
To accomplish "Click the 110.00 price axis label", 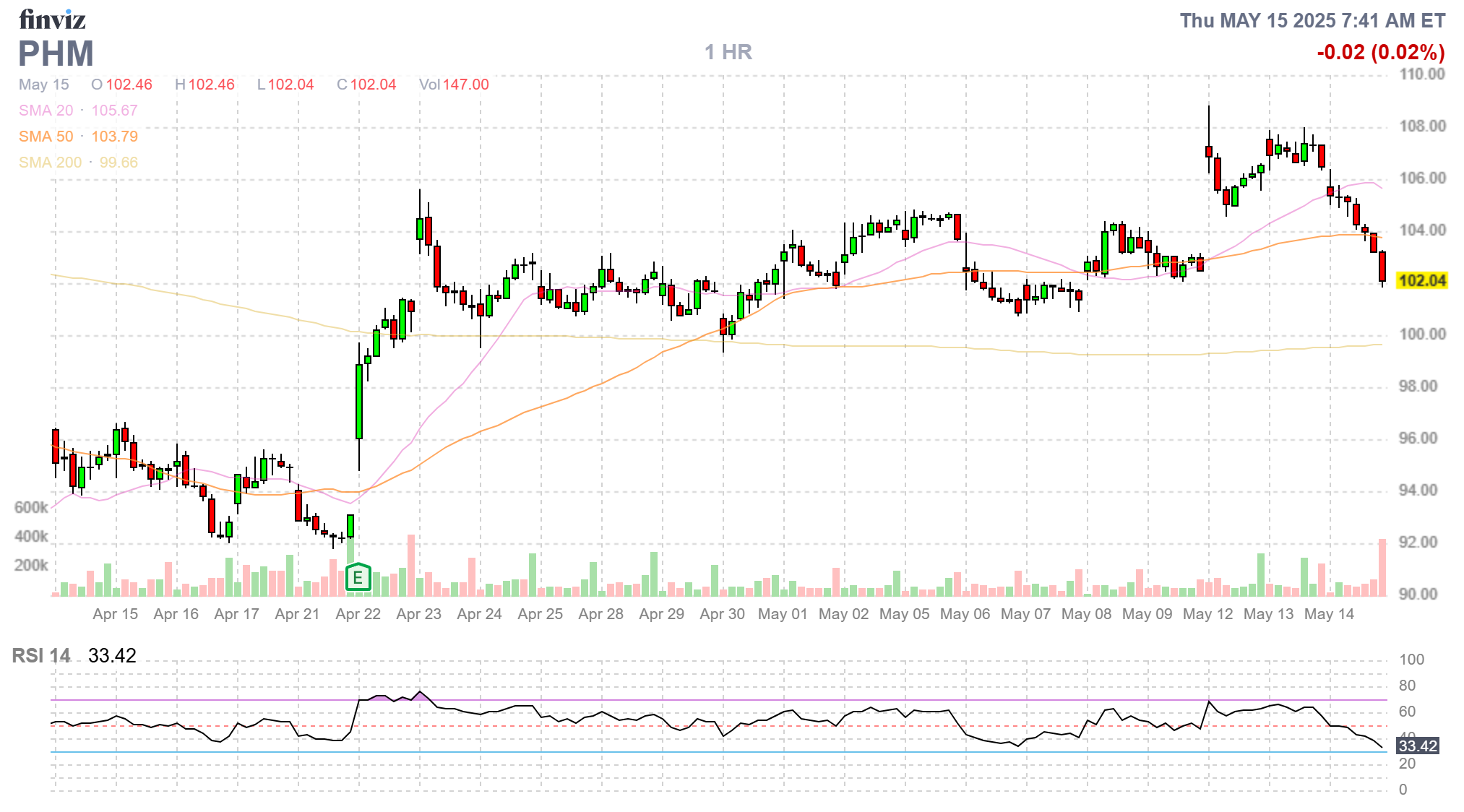I will pos(1421,74).
